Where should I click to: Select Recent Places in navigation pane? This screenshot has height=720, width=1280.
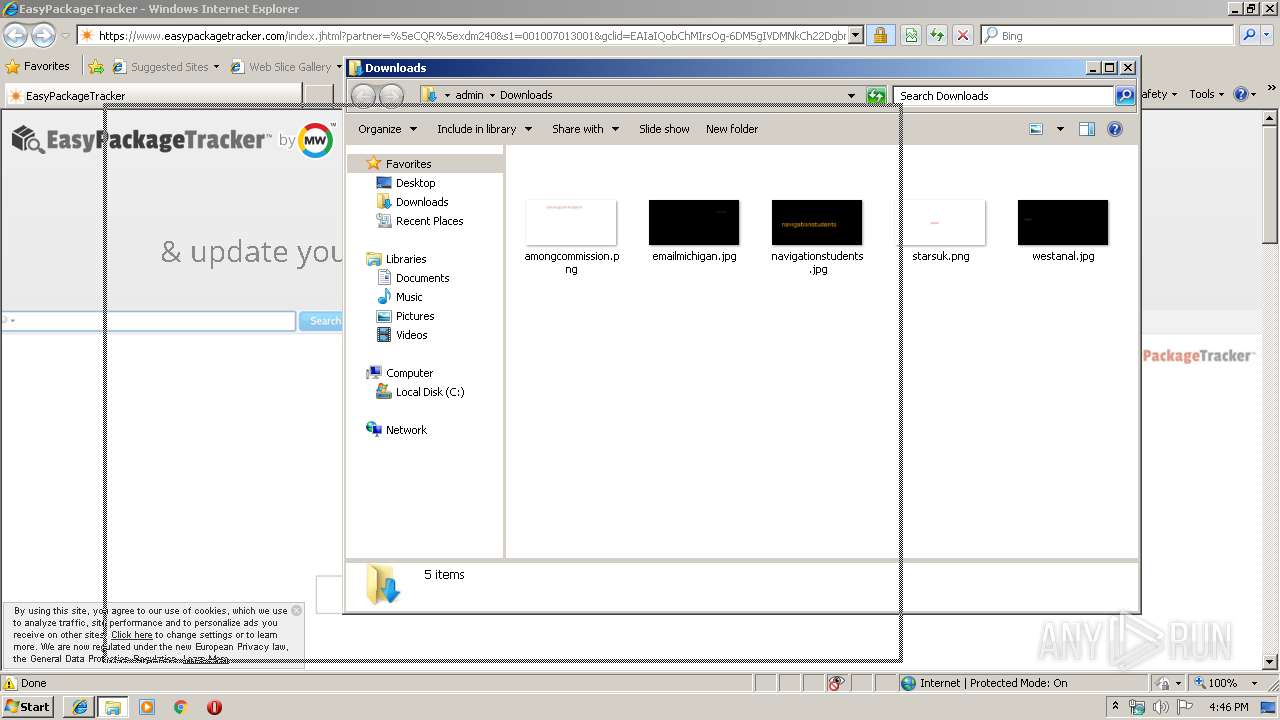point(429,221)
